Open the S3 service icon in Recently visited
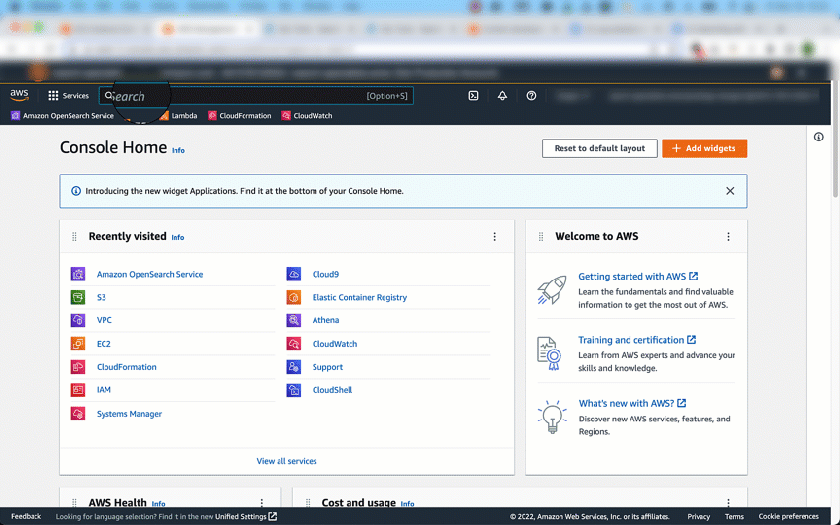Screen dimensions: 840x525 pos(78,297)
